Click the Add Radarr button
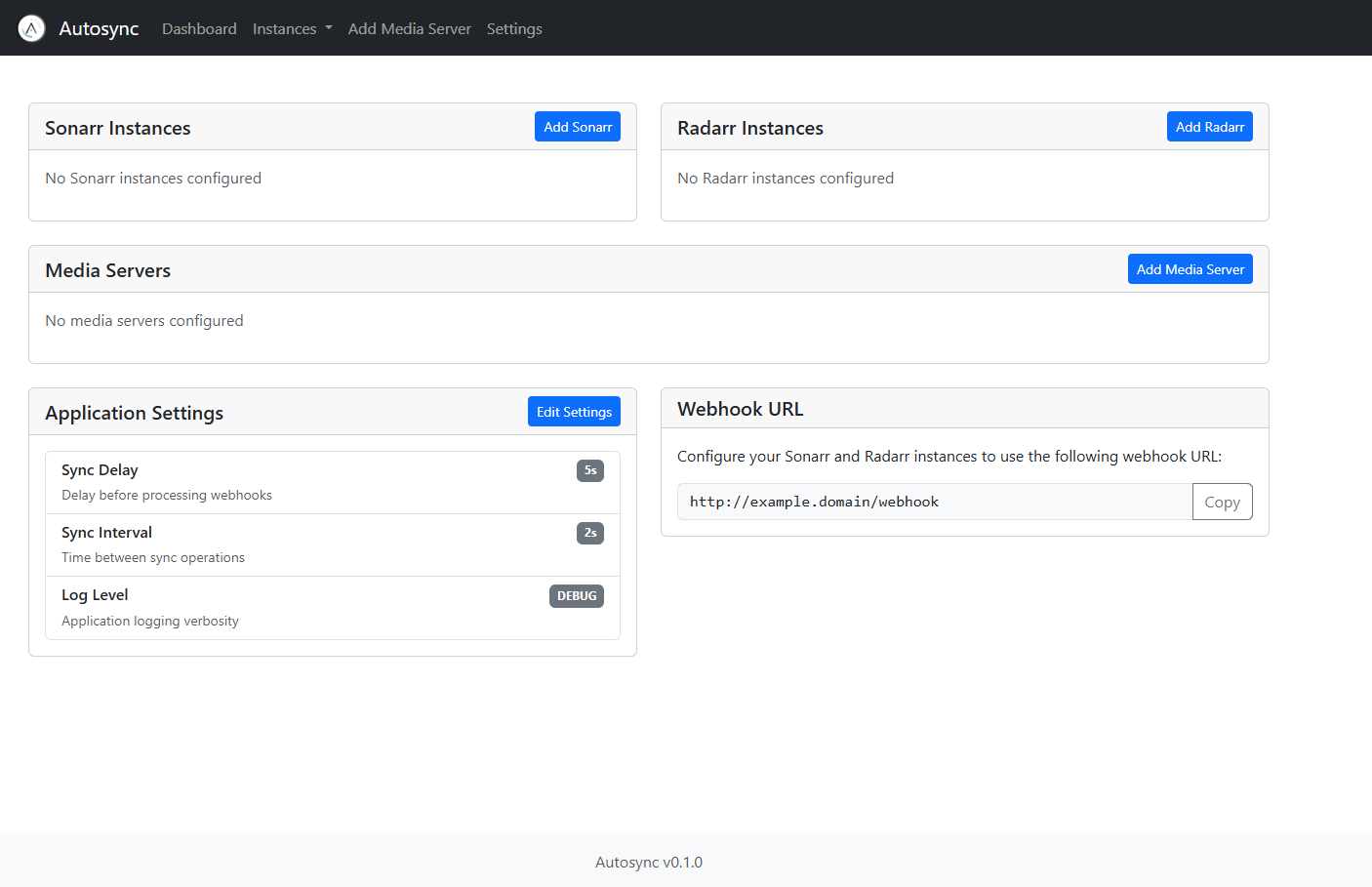 pyautogui.click(x=1210, y=127)
